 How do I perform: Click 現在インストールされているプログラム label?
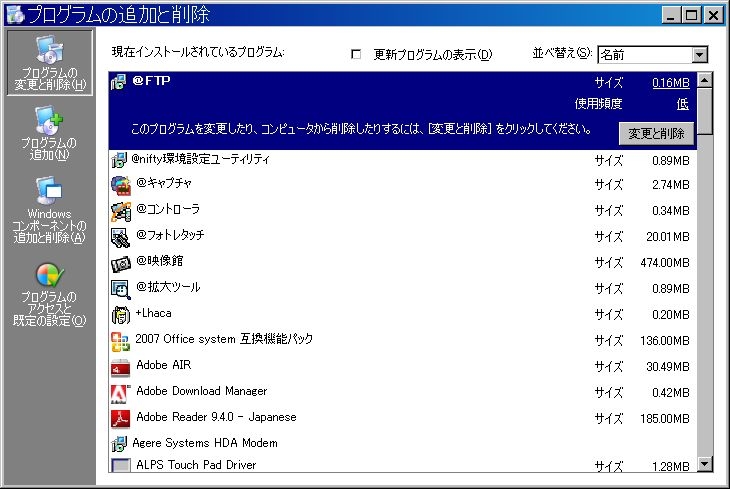198,52
